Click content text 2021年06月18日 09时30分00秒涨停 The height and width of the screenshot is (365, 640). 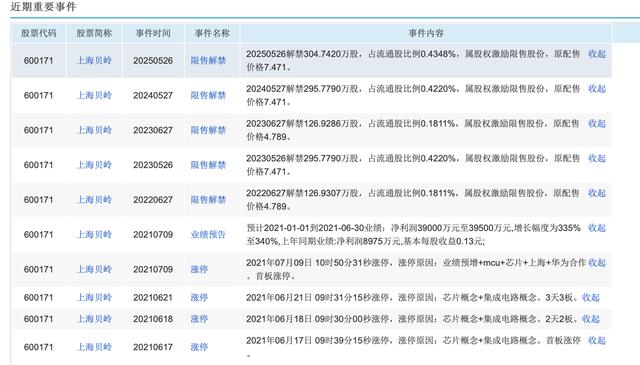[317, 319]
